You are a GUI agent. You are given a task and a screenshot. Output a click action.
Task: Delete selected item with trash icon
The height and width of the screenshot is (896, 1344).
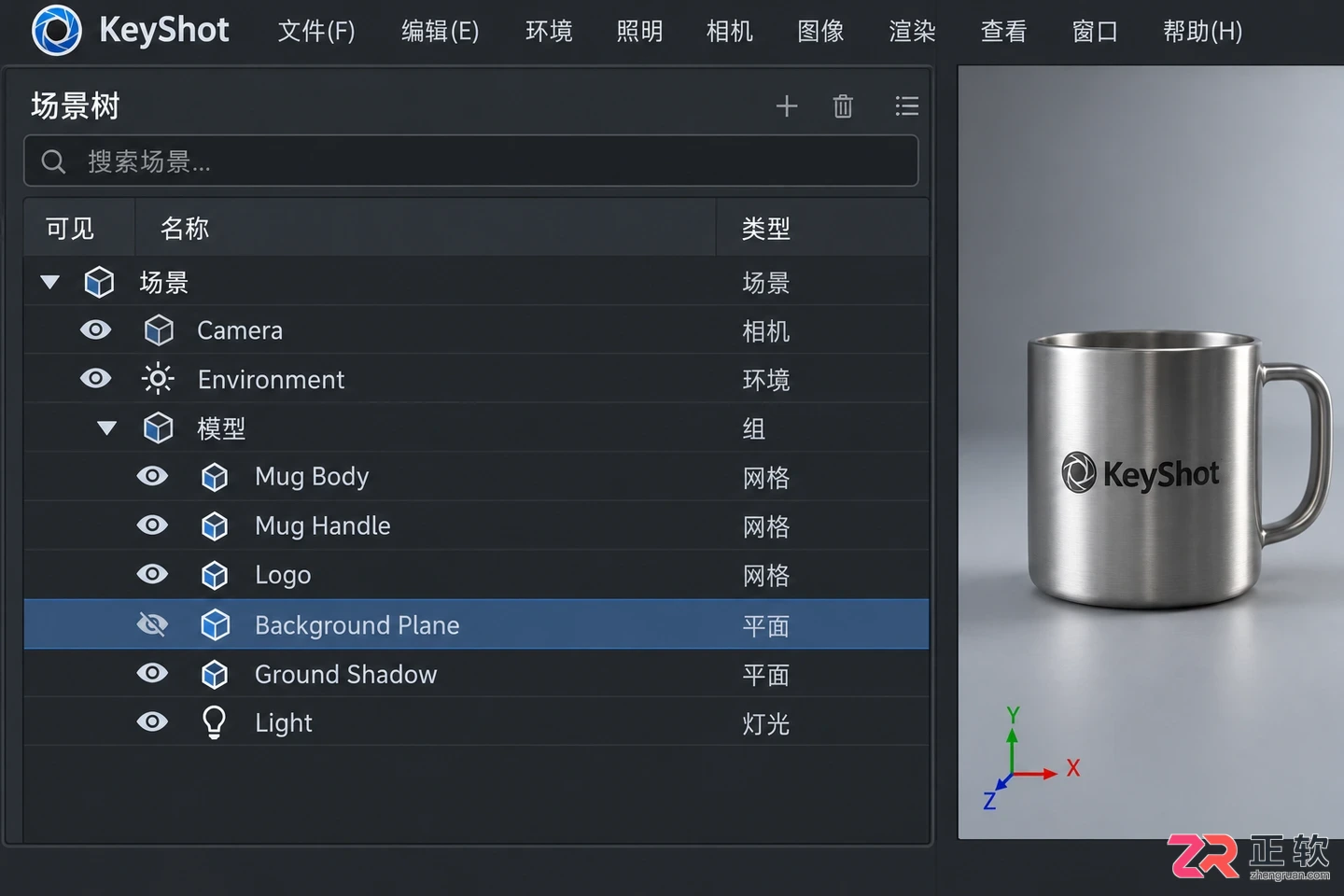(x=843, y=106)
